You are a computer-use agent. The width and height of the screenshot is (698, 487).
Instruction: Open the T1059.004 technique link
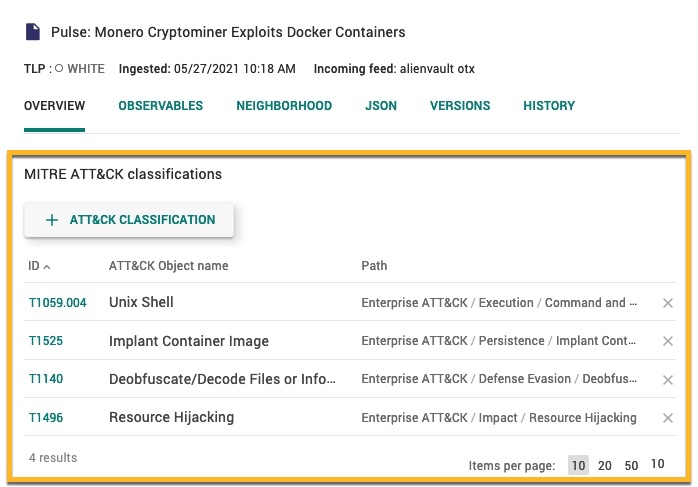(x=57, y=303)
